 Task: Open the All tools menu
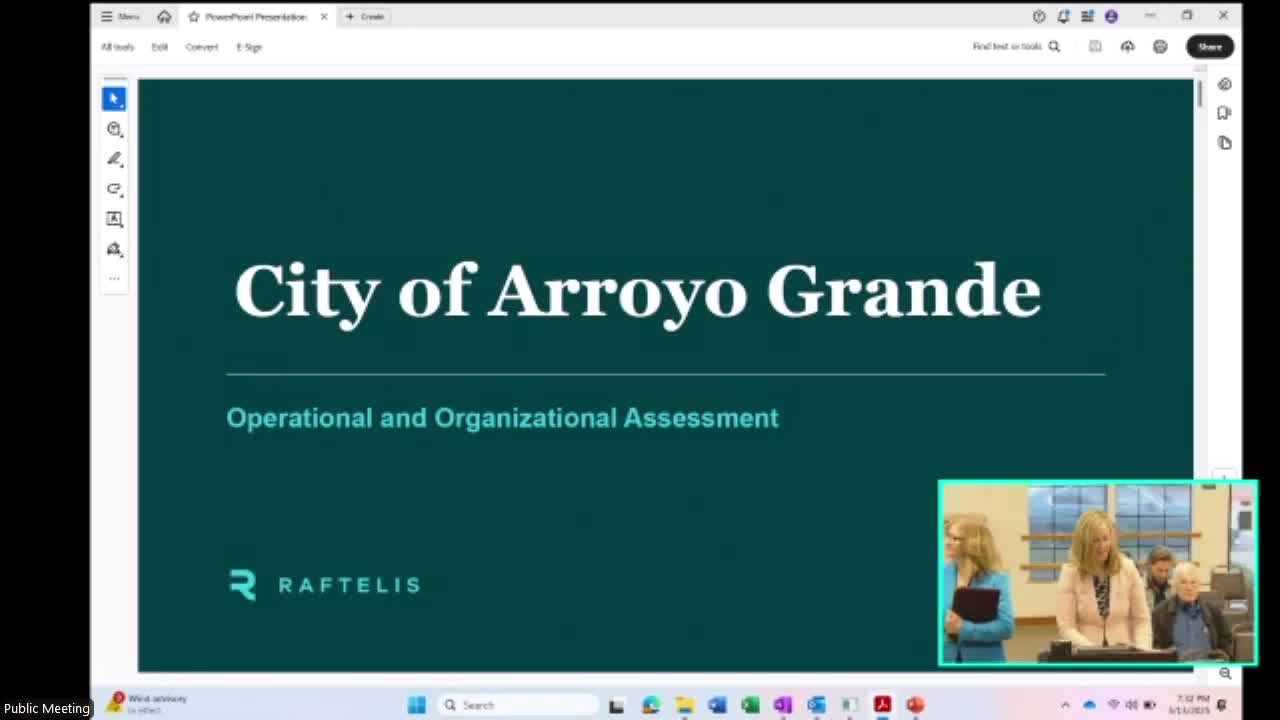tap(117, 47)
